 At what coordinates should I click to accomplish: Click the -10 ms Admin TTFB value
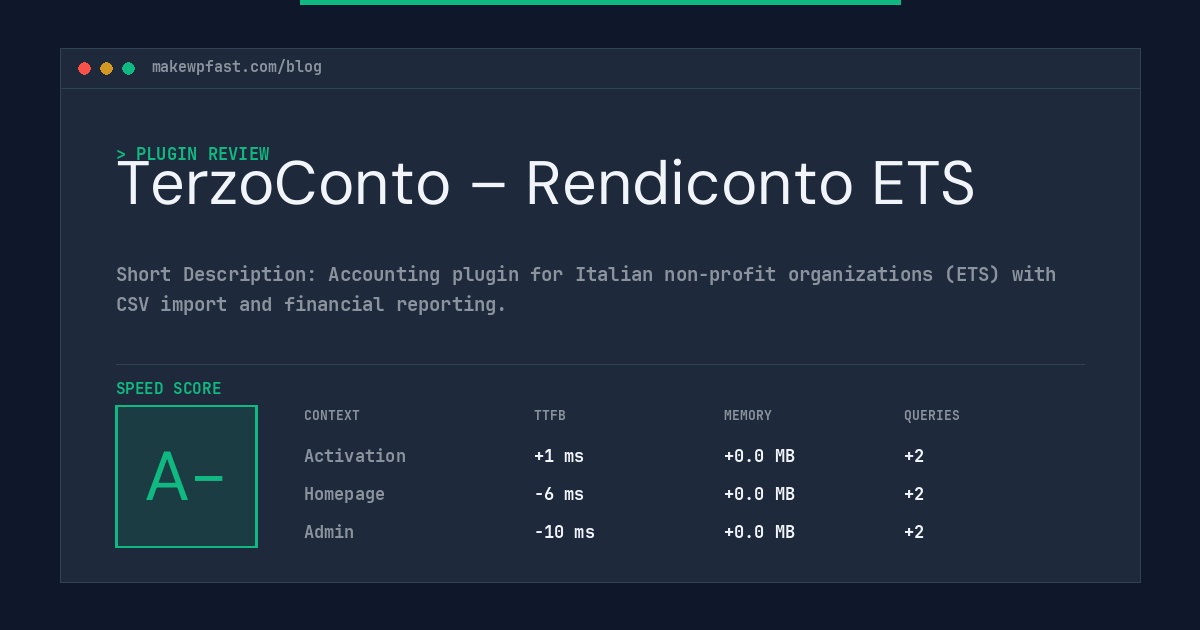(564, 532)
